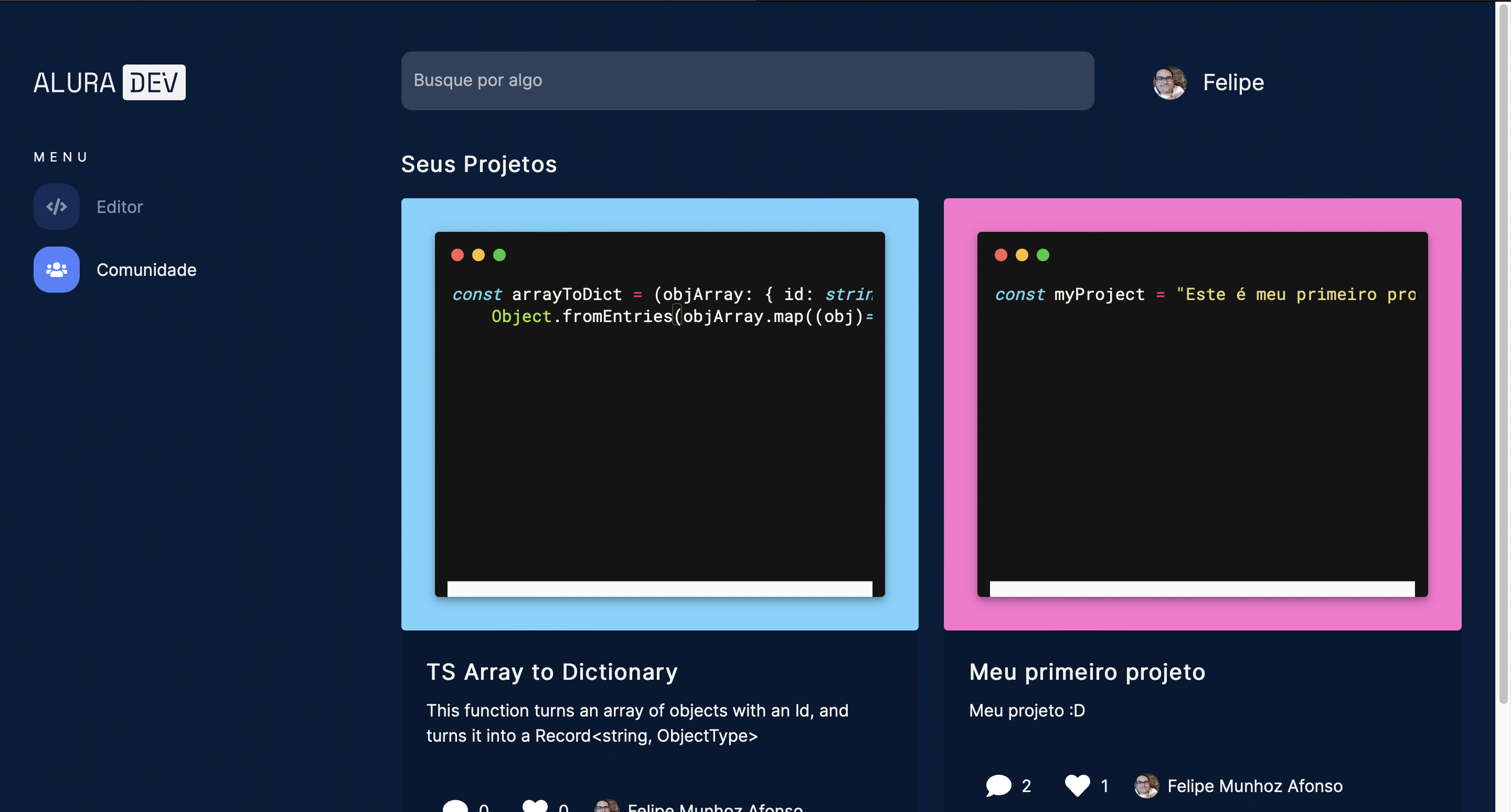Click green dot in TS Array code window
This screenshot has width=1511, height=812.
(499, 254)
